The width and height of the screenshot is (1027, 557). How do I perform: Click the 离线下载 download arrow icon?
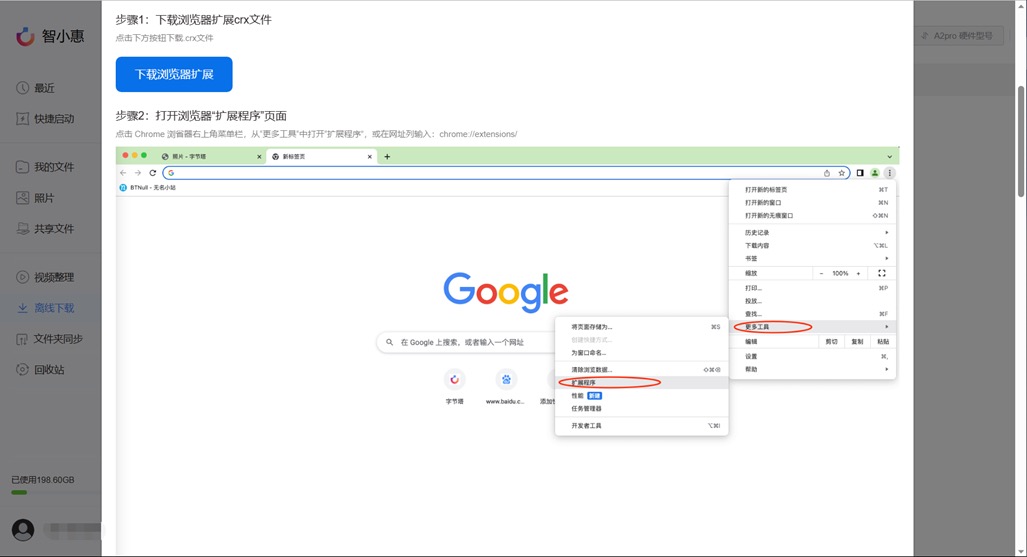pyautogui.click(x=23, y=308)
